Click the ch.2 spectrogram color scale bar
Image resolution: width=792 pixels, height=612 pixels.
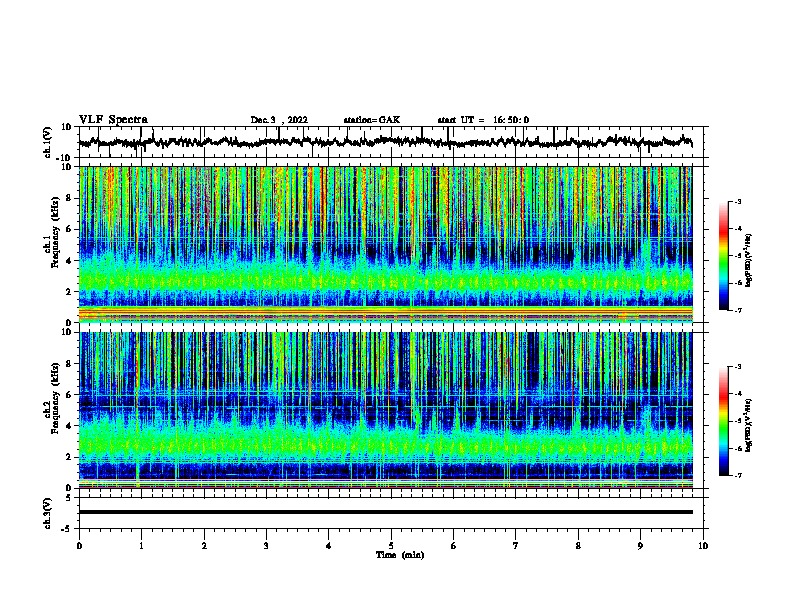724,421
